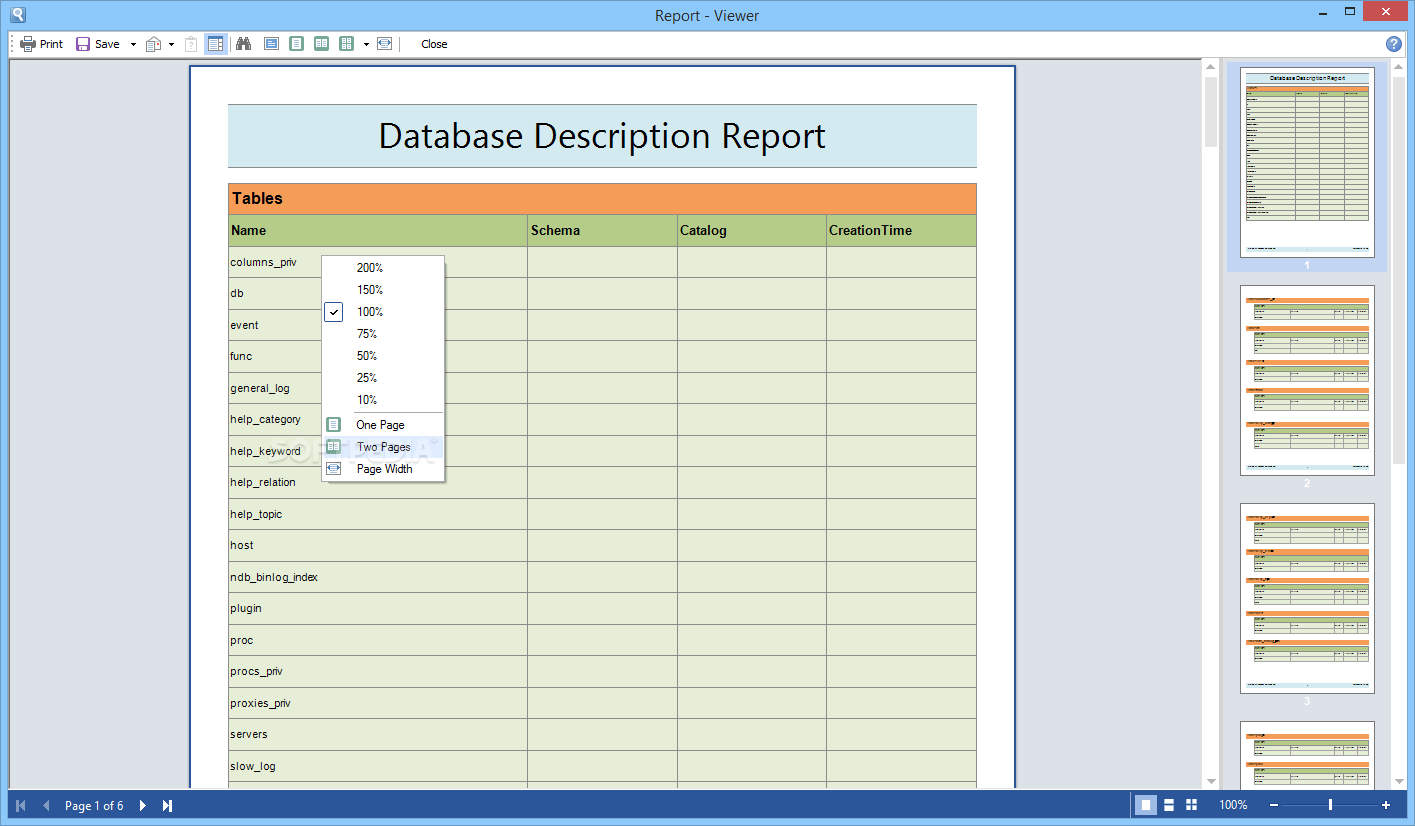Click the plugin table row
1415x826 pixels.
[x=602, y=608]
